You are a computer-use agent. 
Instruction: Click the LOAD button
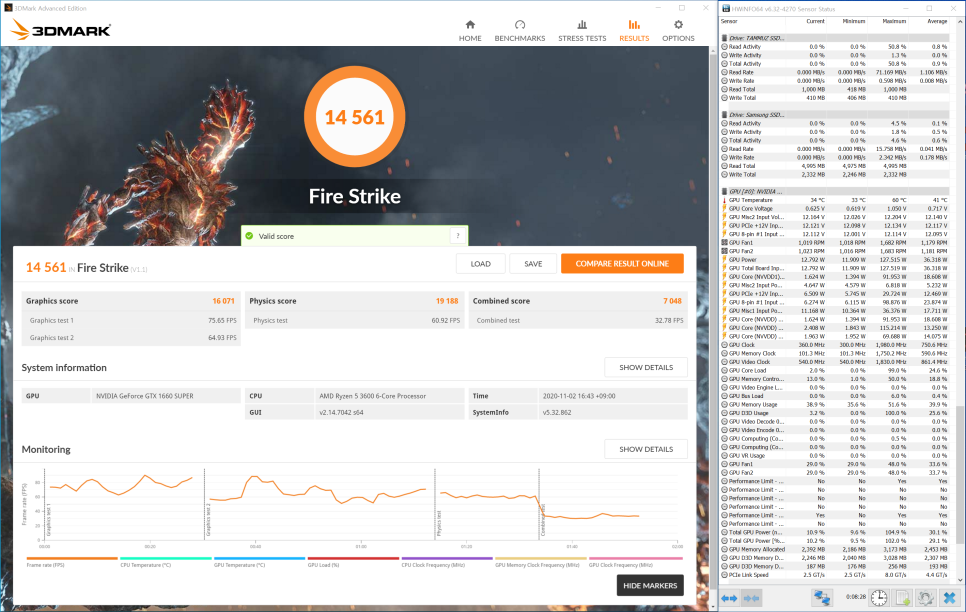(481, 264)
